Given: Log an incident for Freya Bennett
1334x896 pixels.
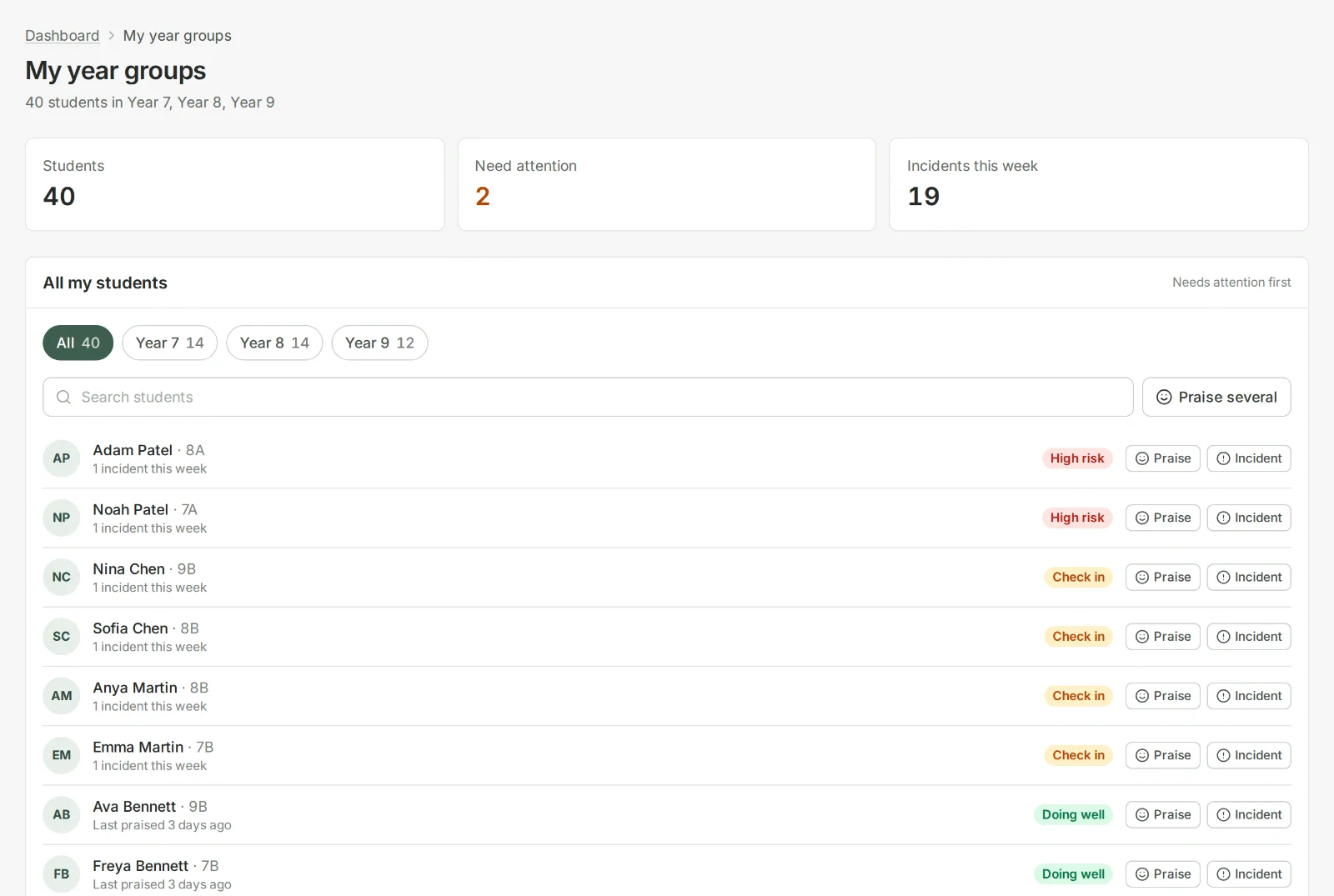Looking at the screenshot, I should click(1248, 873).
